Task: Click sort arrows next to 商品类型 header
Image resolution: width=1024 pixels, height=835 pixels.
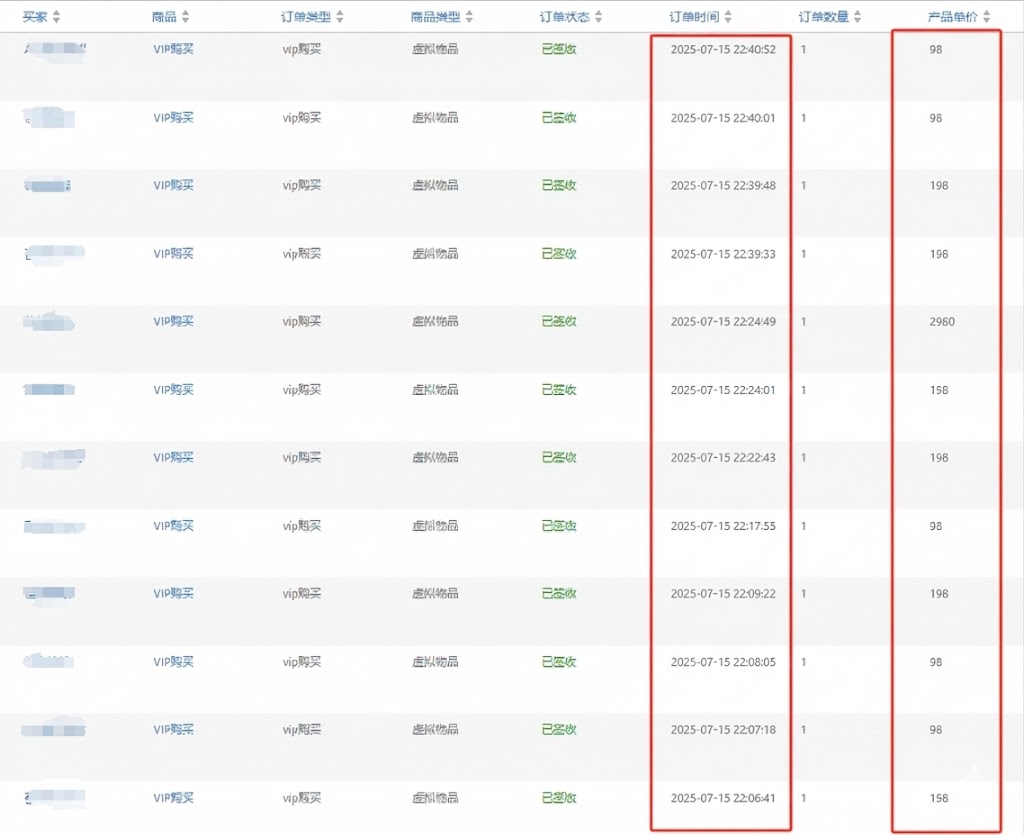Action: tap(469, 17)
